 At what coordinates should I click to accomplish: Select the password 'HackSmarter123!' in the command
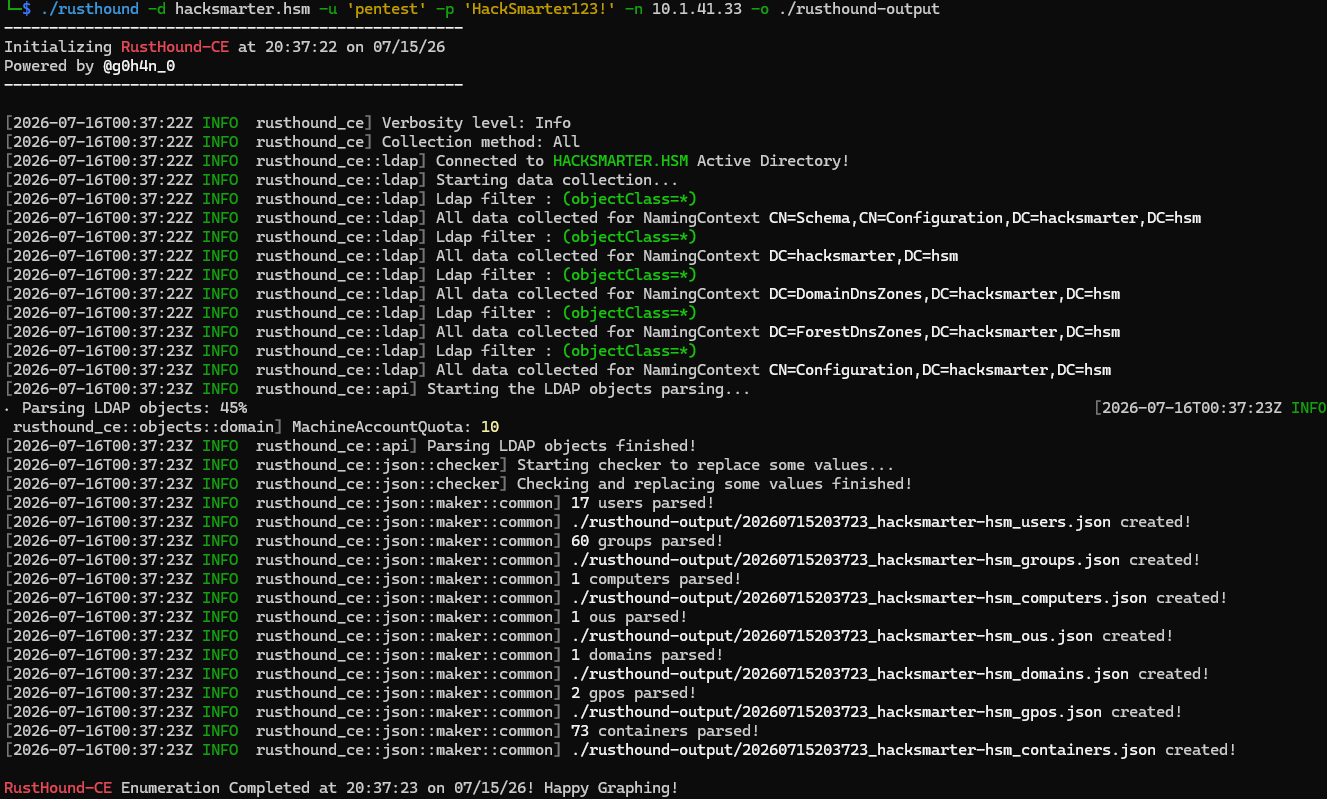[x=539, y=9]
